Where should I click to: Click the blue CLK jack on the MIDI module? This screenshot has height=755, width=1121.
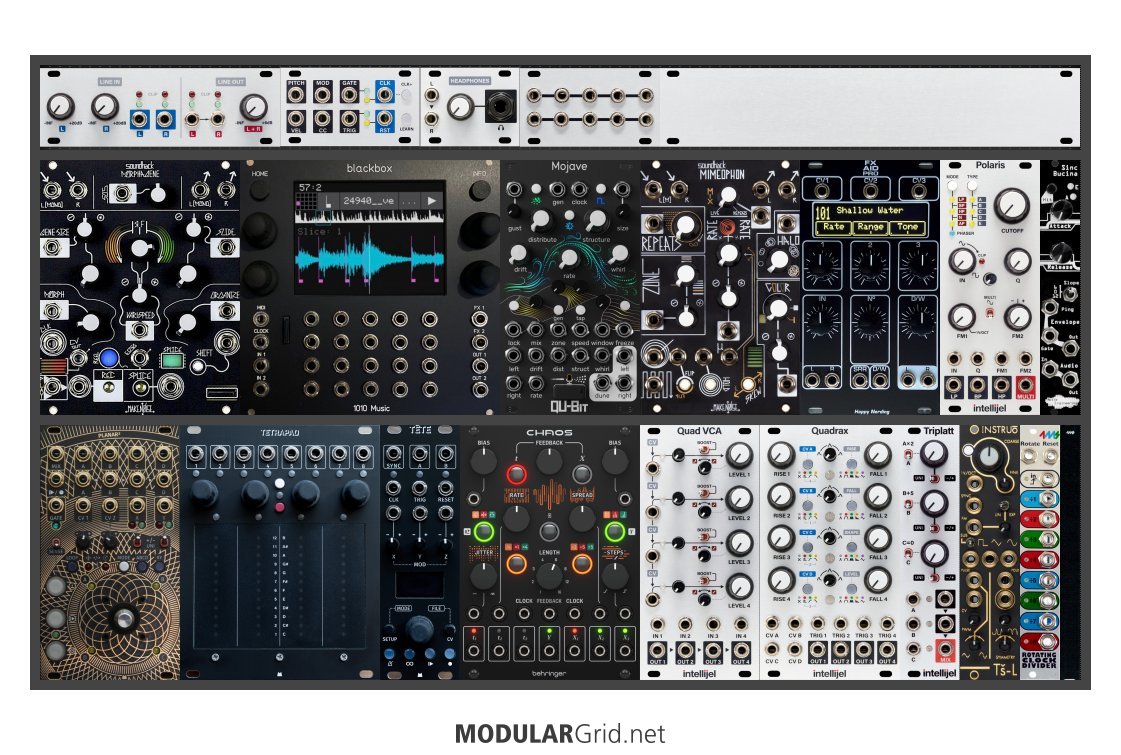(x=385, y=95)
